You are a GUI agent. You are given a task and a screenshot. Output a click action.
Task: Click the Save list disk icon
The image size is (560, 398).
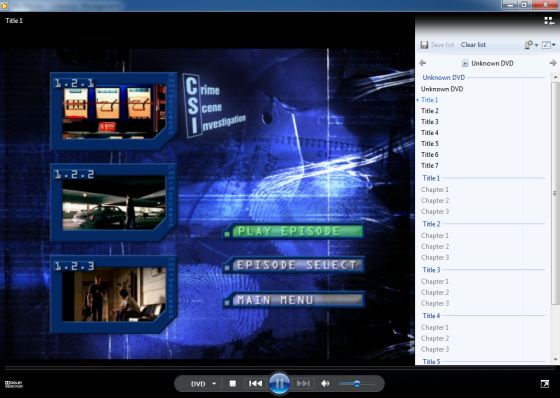[424, 45]
